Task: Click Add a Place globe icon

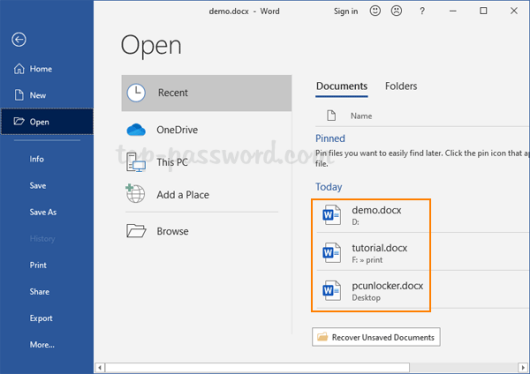Action: pyautogui.click(x=136, y=193)
